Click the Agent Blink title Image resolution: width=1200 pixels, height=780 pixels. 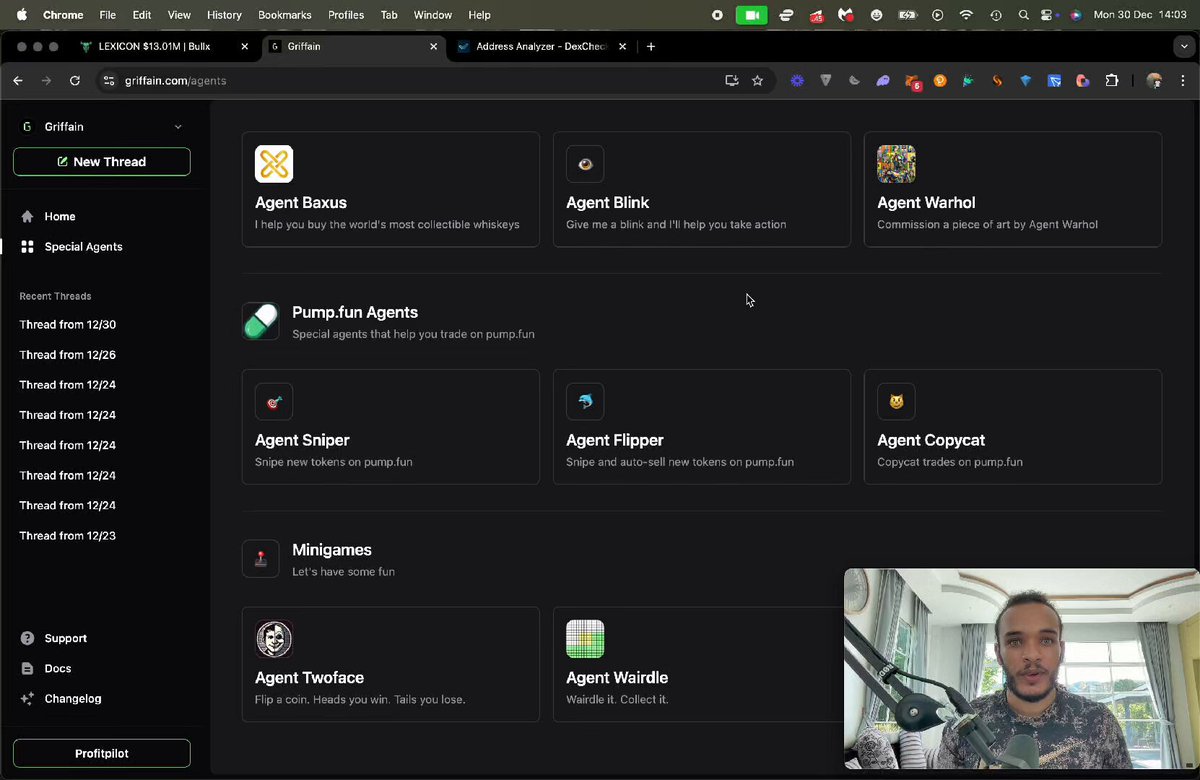coord(608,202)
